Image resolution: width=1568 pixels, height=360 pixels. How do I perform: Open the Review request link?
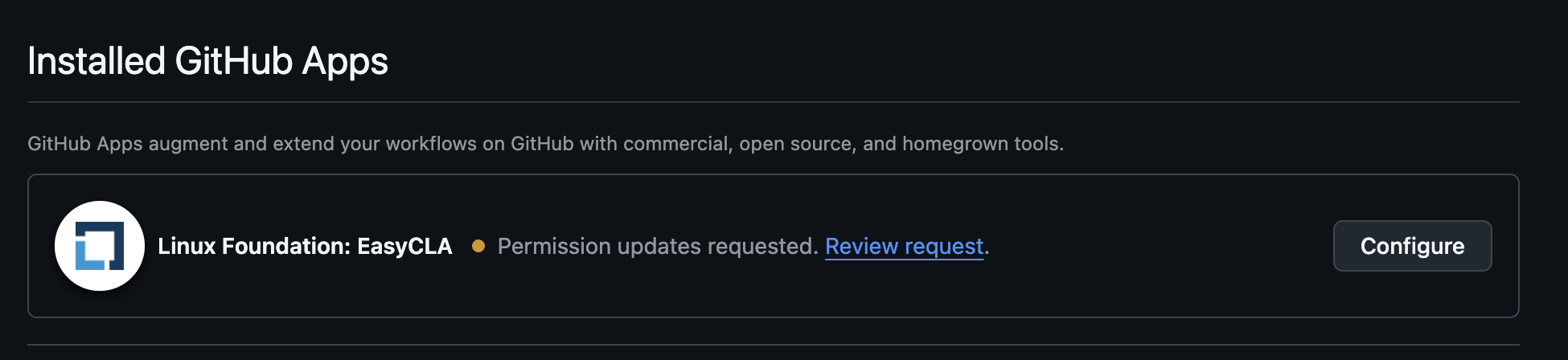point(904,246)
